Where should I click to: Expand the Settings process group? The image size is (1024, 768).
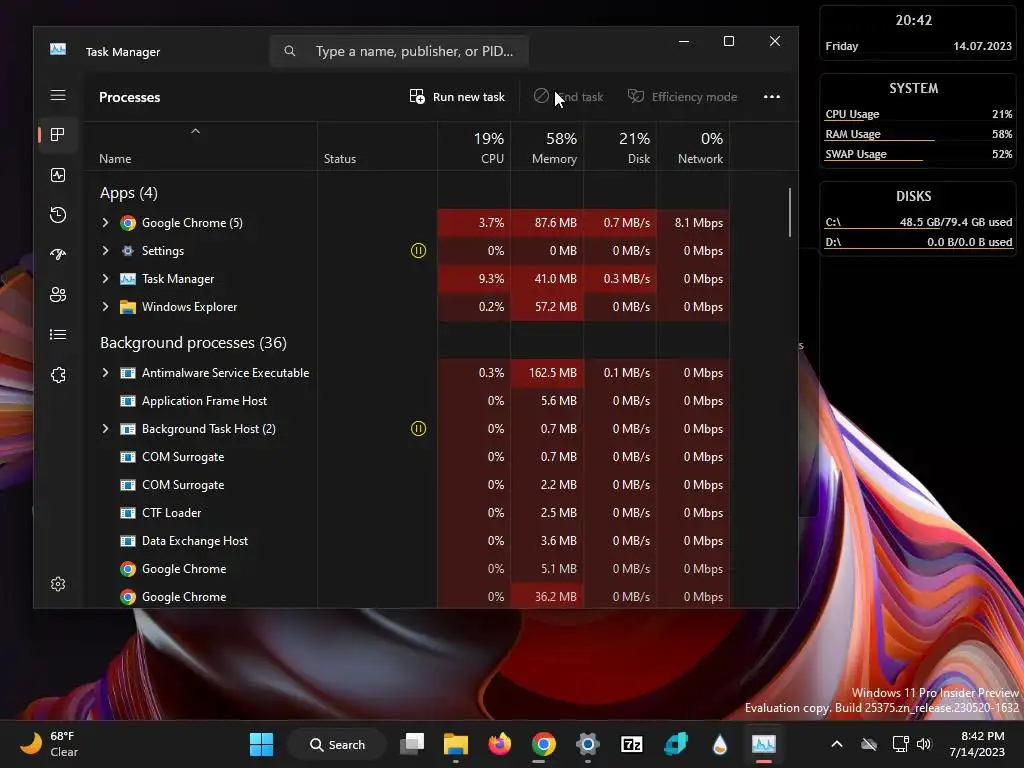(x=105, y=251)
